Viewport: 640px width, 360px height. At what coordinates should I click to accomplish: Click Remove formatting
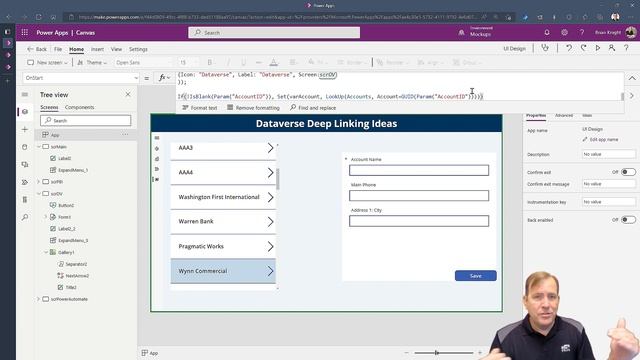(253, 108)
